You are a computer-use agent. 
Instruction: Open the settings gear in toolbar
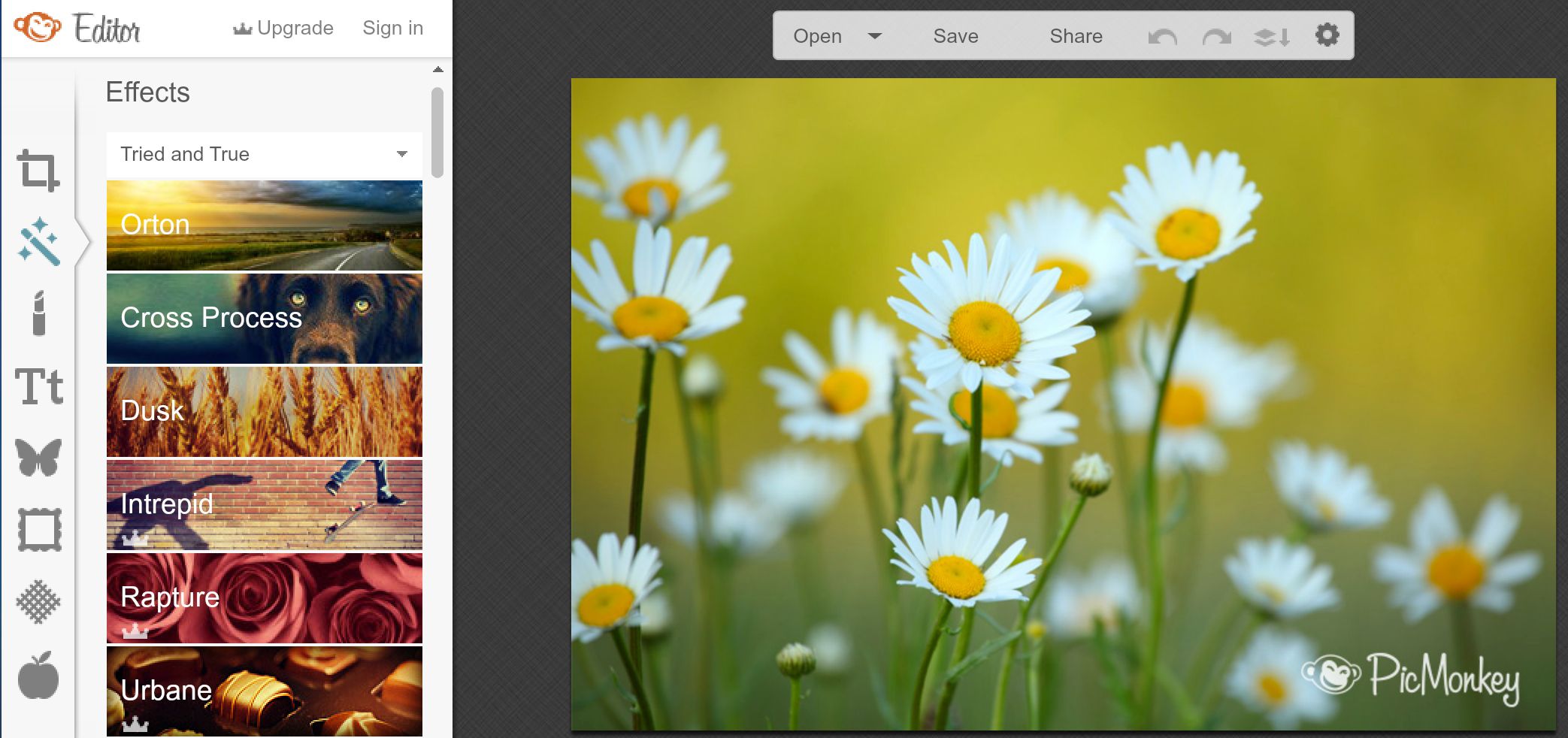(1327, 35)
